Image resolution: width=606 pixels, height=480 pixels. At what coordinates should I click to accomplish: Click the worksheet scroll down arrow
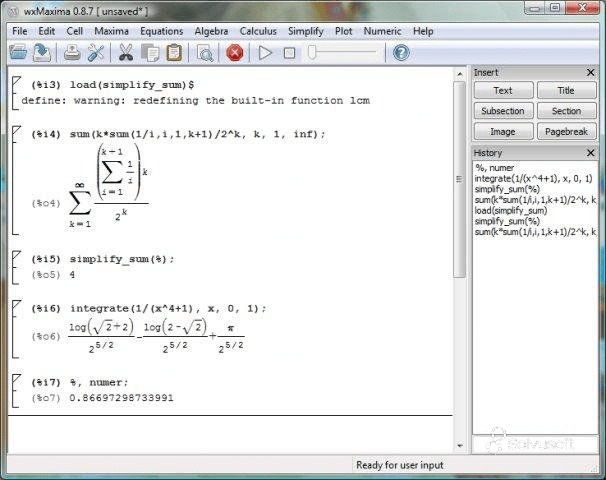tap(460, 446)
